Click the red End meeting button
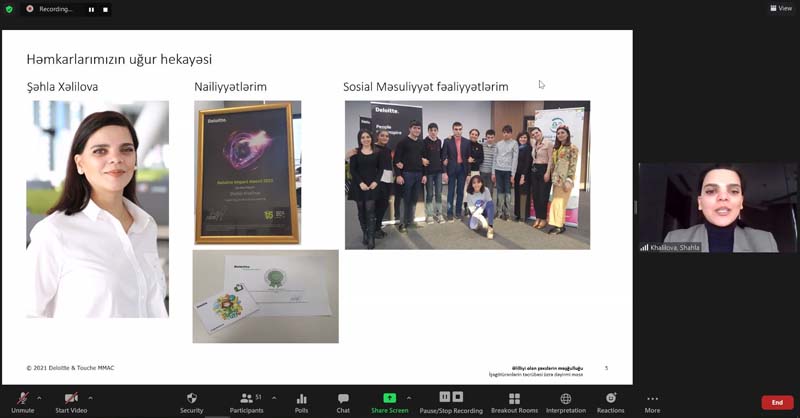Screen dimensions: 800x418 [777, 402]
